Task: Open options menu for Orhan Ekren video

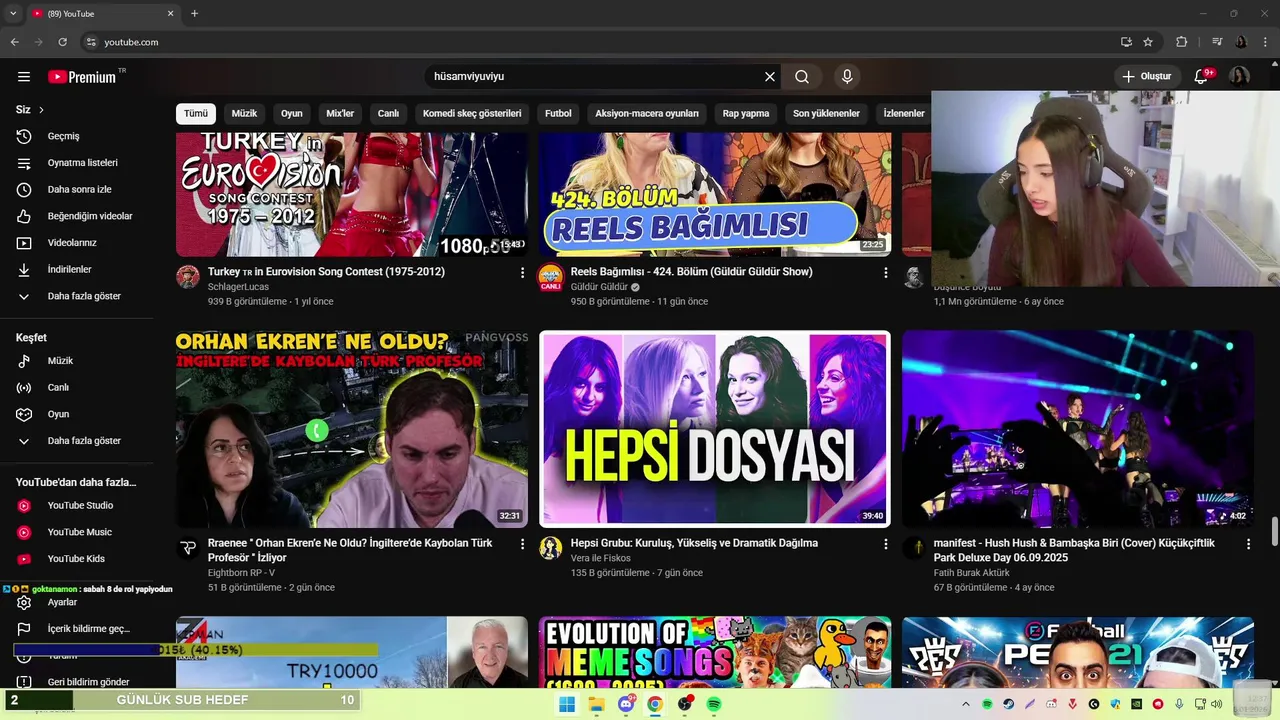Action: pos(522,544)
